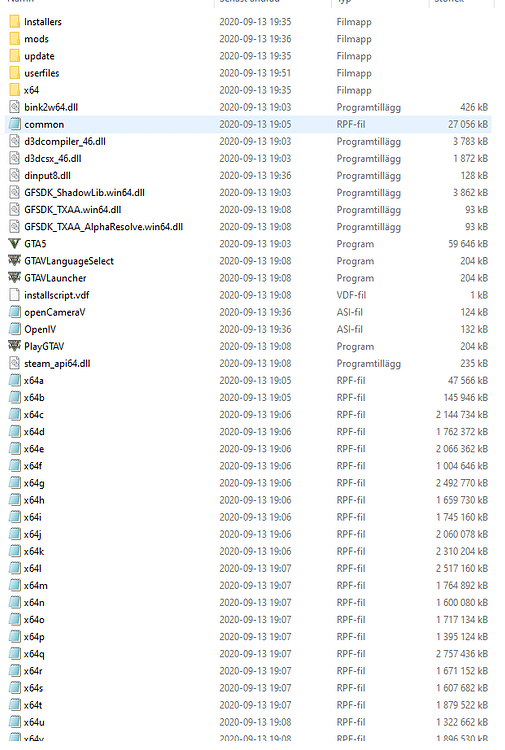505x750 pixels.
Task: Click the GFSDK_TXAA_AlphaResolve.win64.dll file icon
Action: coord(15,227)
